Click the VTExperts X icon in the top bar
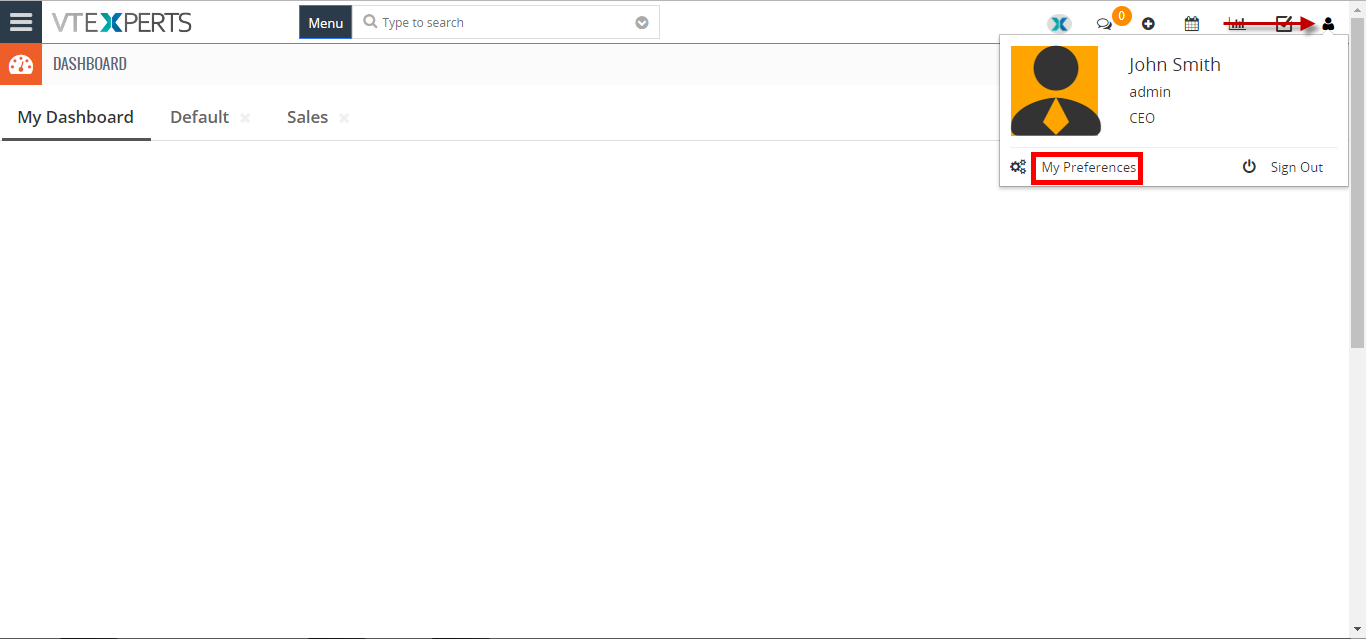1366x639 pixels. [x=1059, y=24]
